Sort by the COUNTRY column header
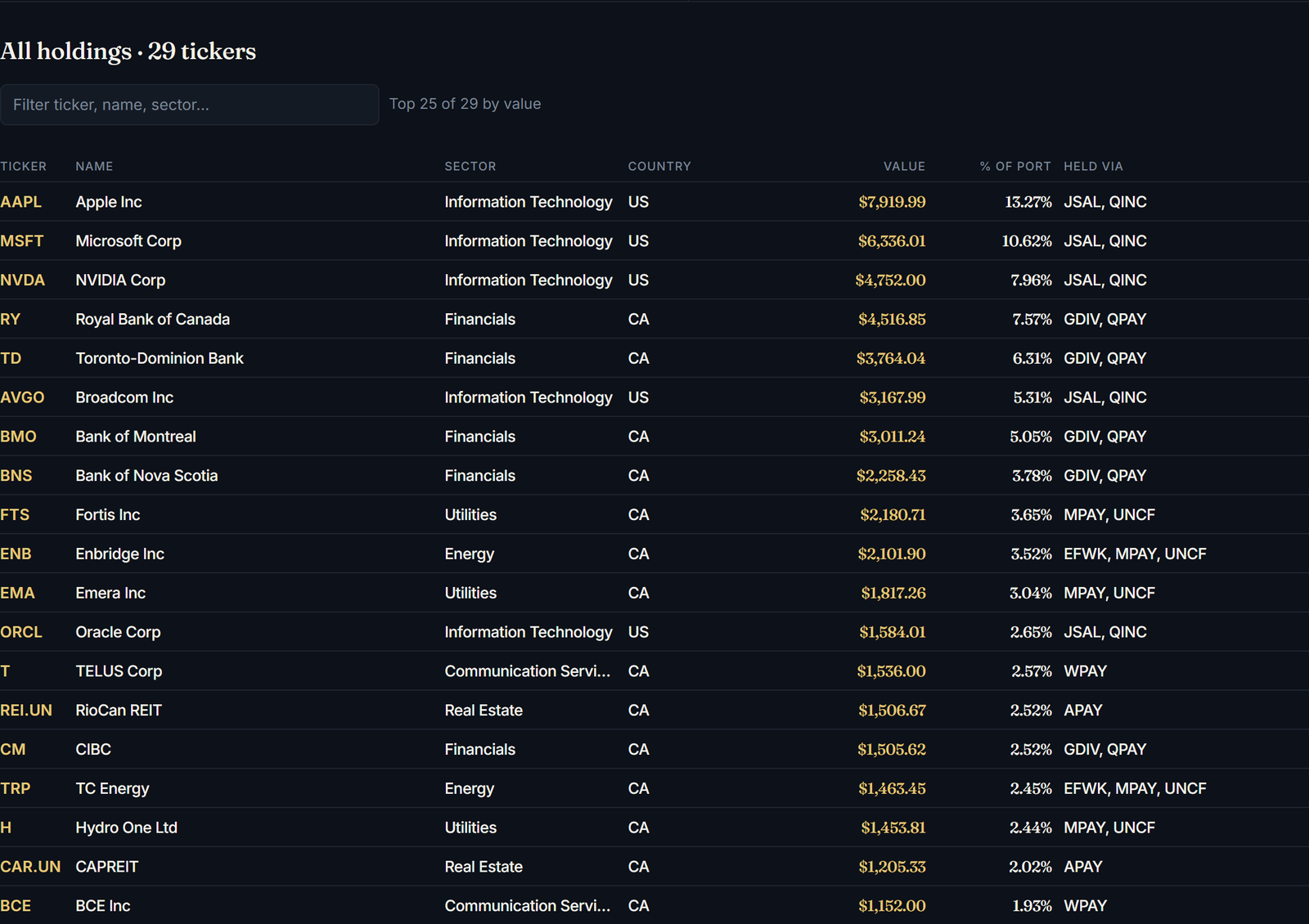 click(659, 166)
